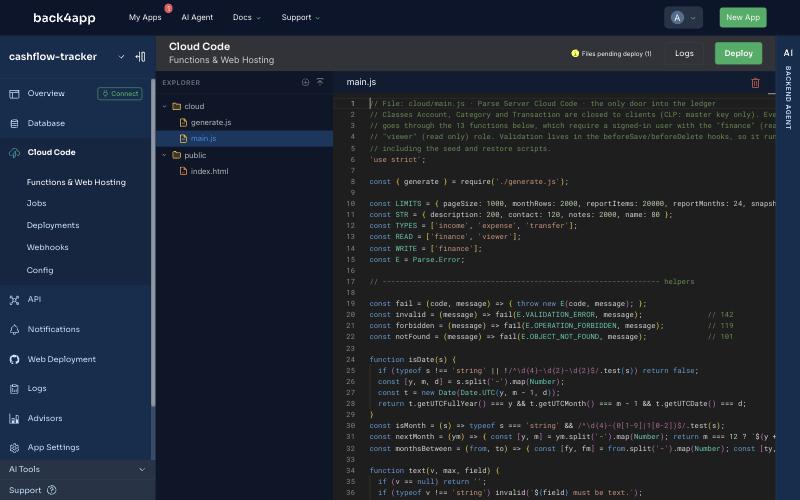800x500 pixels.
Task: Select Functions & Web Hosting submenu item
Action: coord(76,182)
